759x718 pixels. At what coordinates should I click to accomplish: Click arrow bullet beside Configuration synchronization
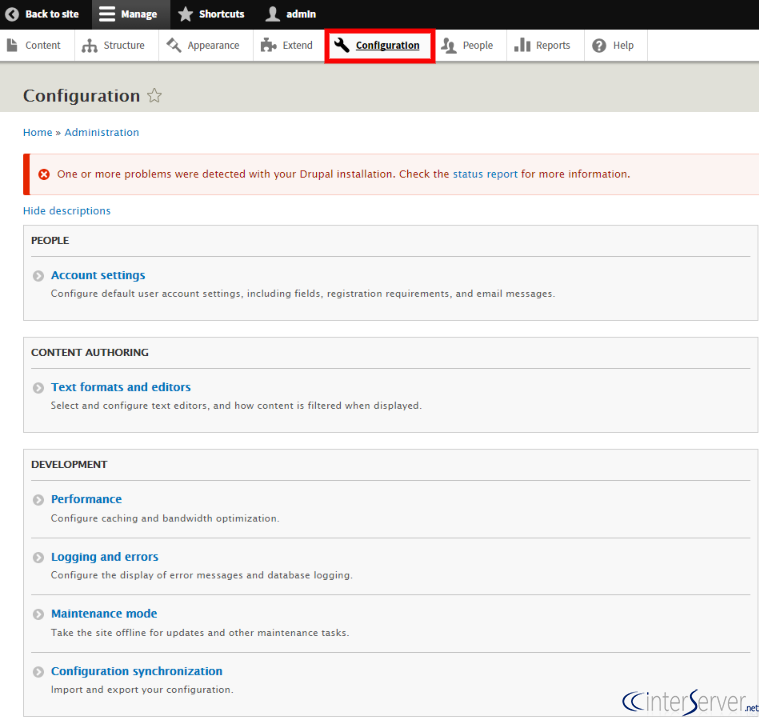click(38, 672)
